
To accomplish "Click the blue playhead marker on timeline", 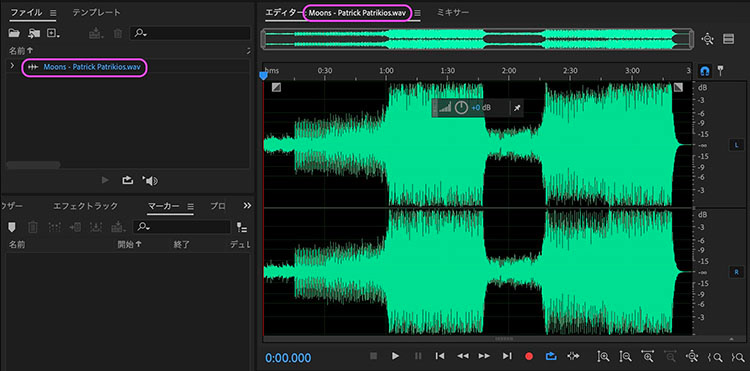I will click(263, 76).
